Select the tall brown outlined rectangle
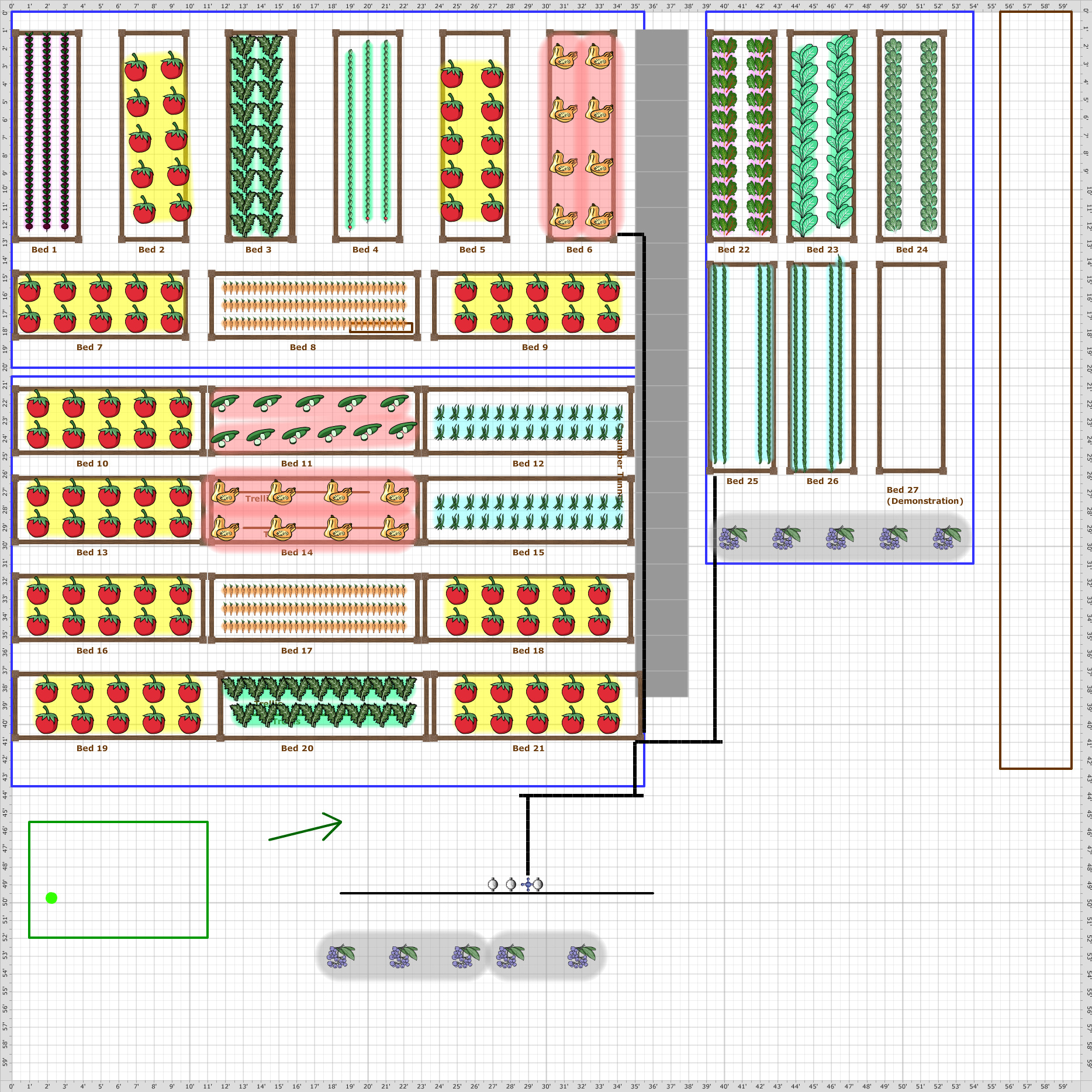1092x1092 pixels. point(1035,390)
